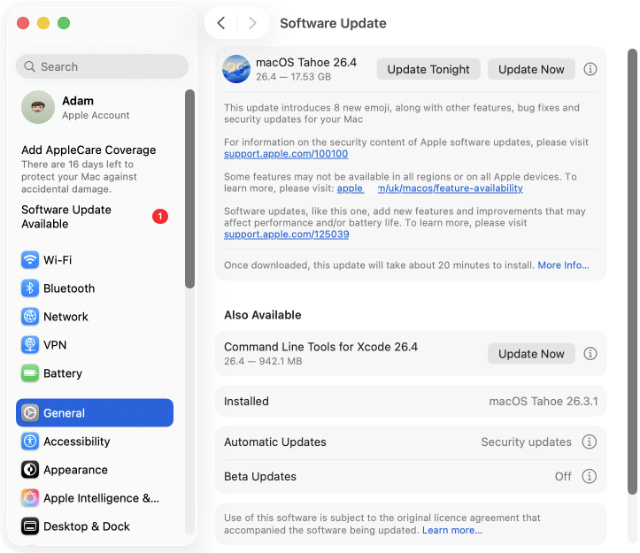Viewport: 640px width, 553px height.
Task: Click the 26.4 — 17.53 GB text
Action: click(293, 77)
